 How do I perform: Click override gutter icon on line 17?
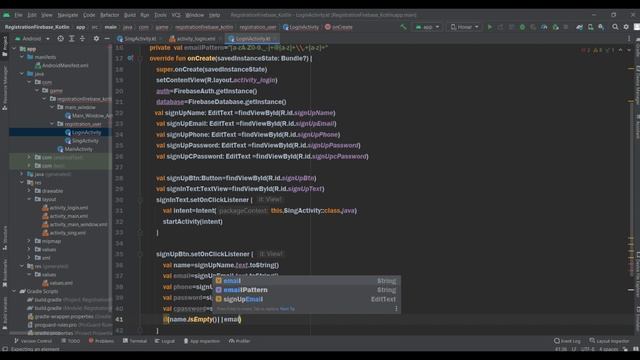pyautogui.click(x=130, y=58)
